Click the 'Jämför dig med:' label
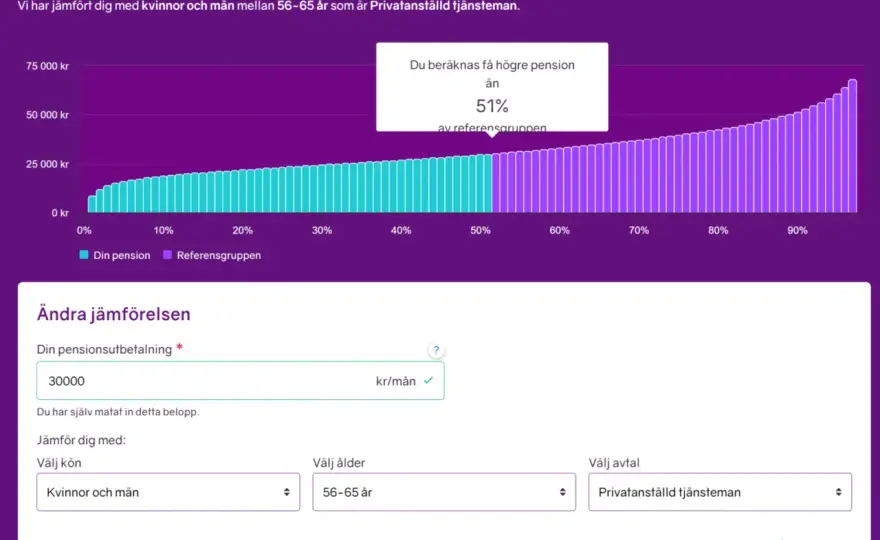 pyautogui.click(x=81, y=440)
